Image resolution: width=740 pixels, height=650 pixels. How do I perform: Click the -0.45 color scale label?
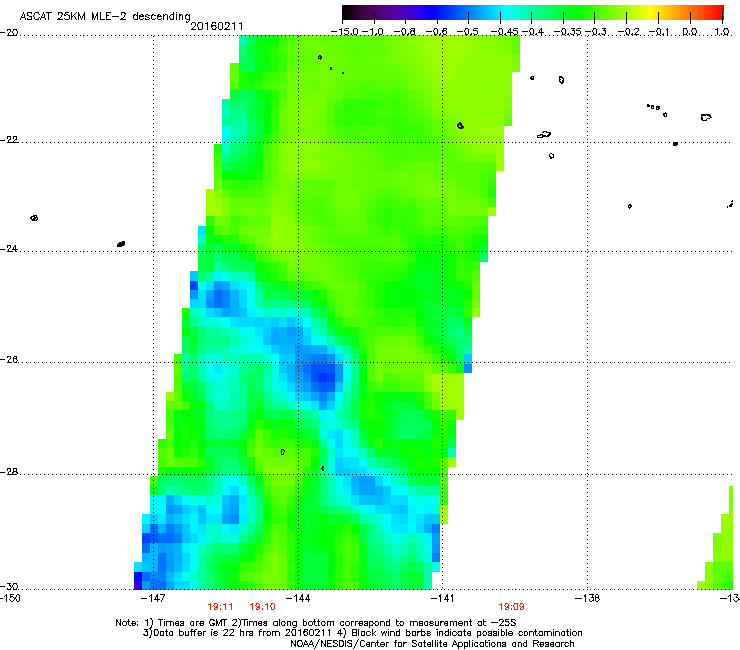(505, 32)
